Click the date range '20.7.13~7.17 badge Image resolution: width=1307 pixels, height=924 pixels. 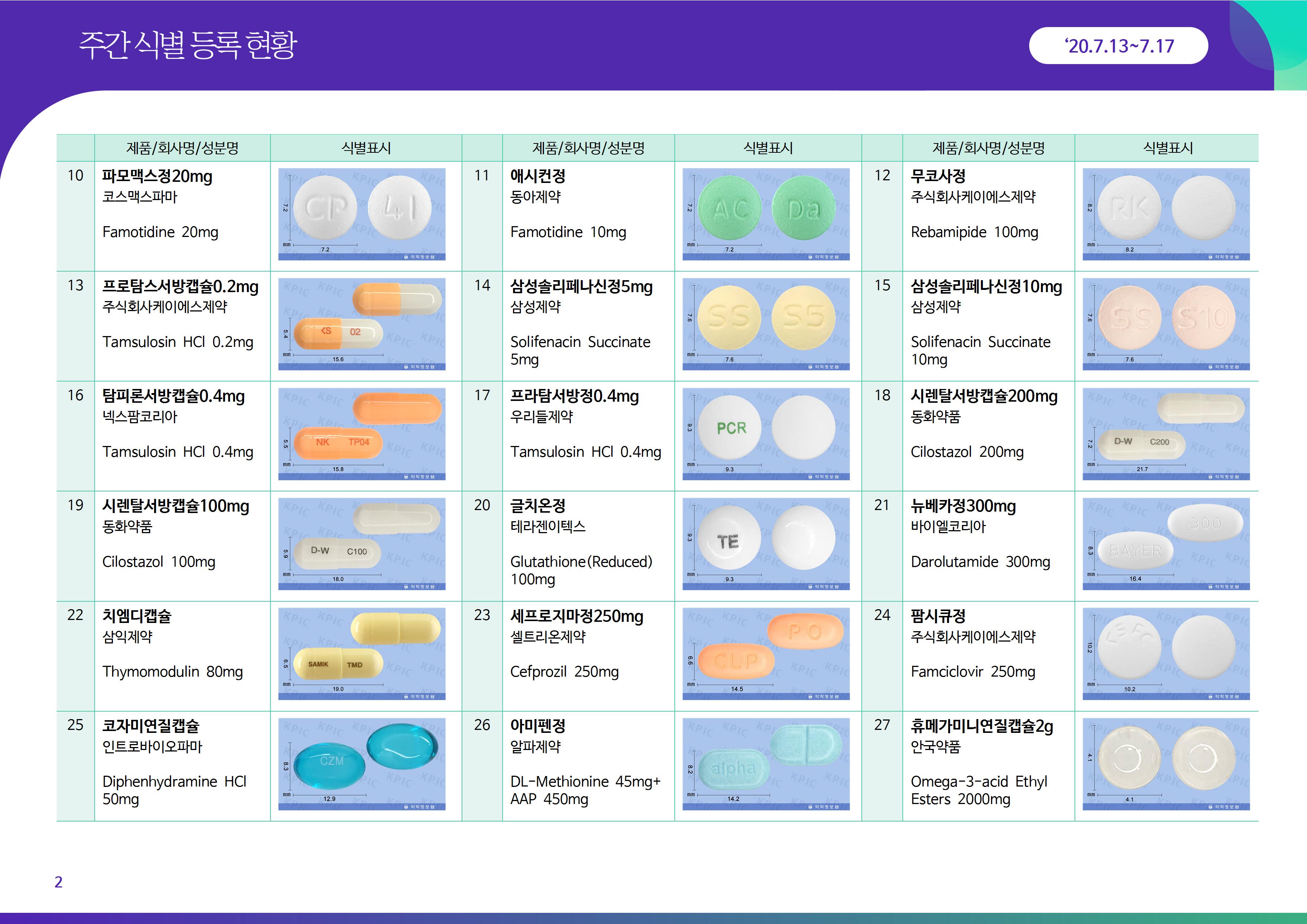click(1118, 45)
